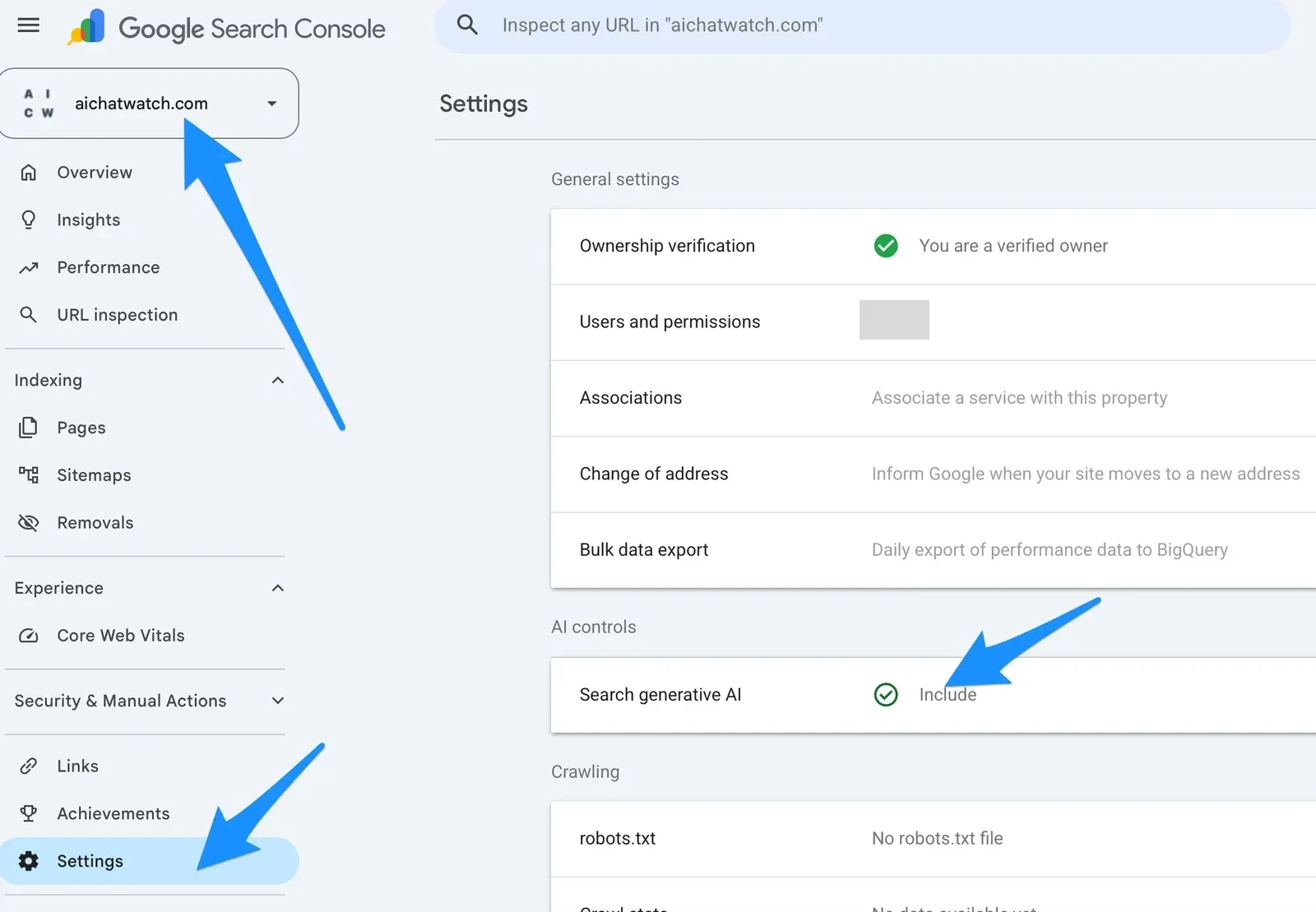Click the 'You are a verified owner' text
Screen dimensions: 1316x912
pos(1013,246)
